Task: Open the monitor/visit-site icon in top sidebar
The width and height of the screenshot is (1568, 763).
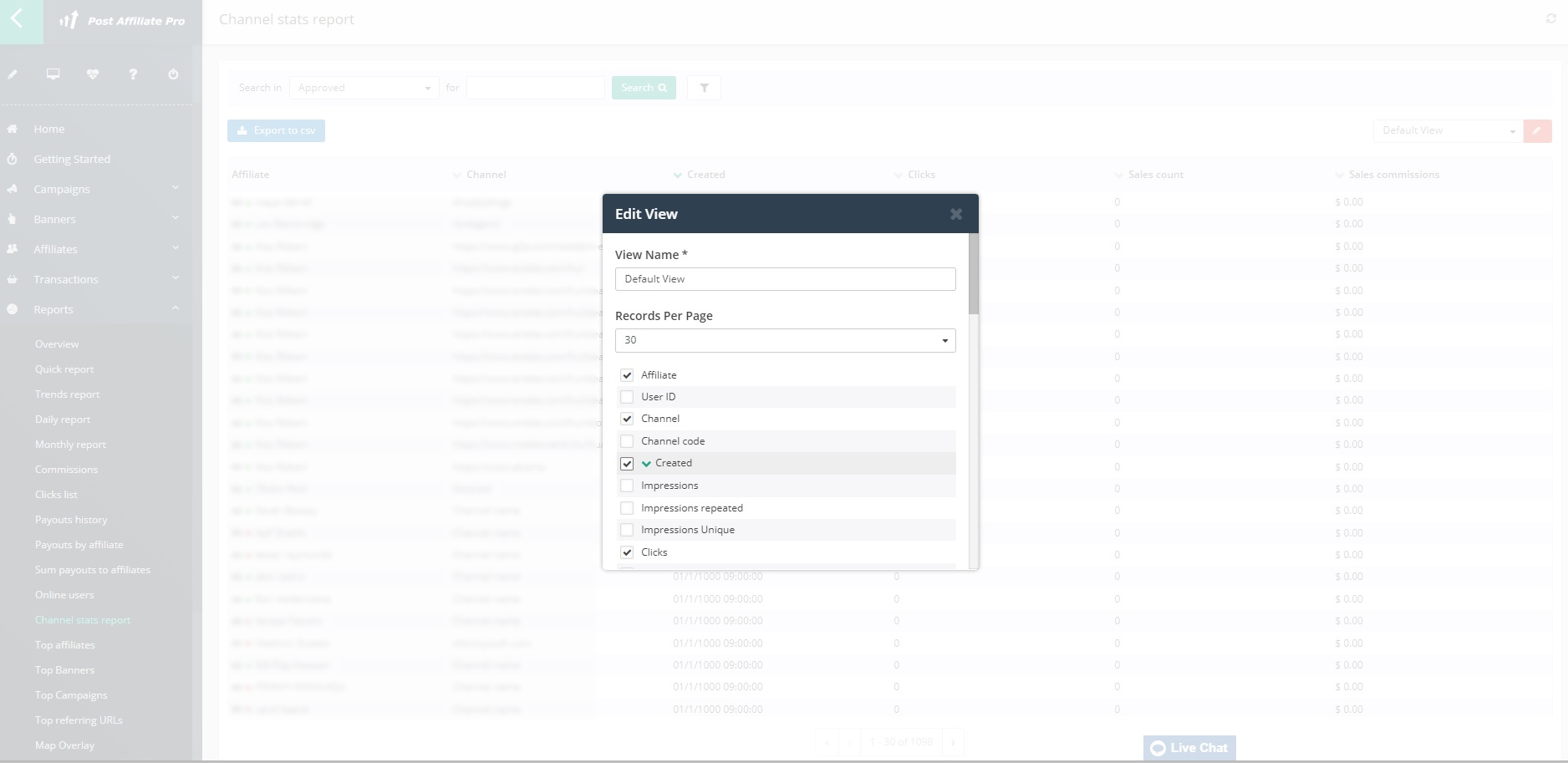Action: (x=53, y=74)
